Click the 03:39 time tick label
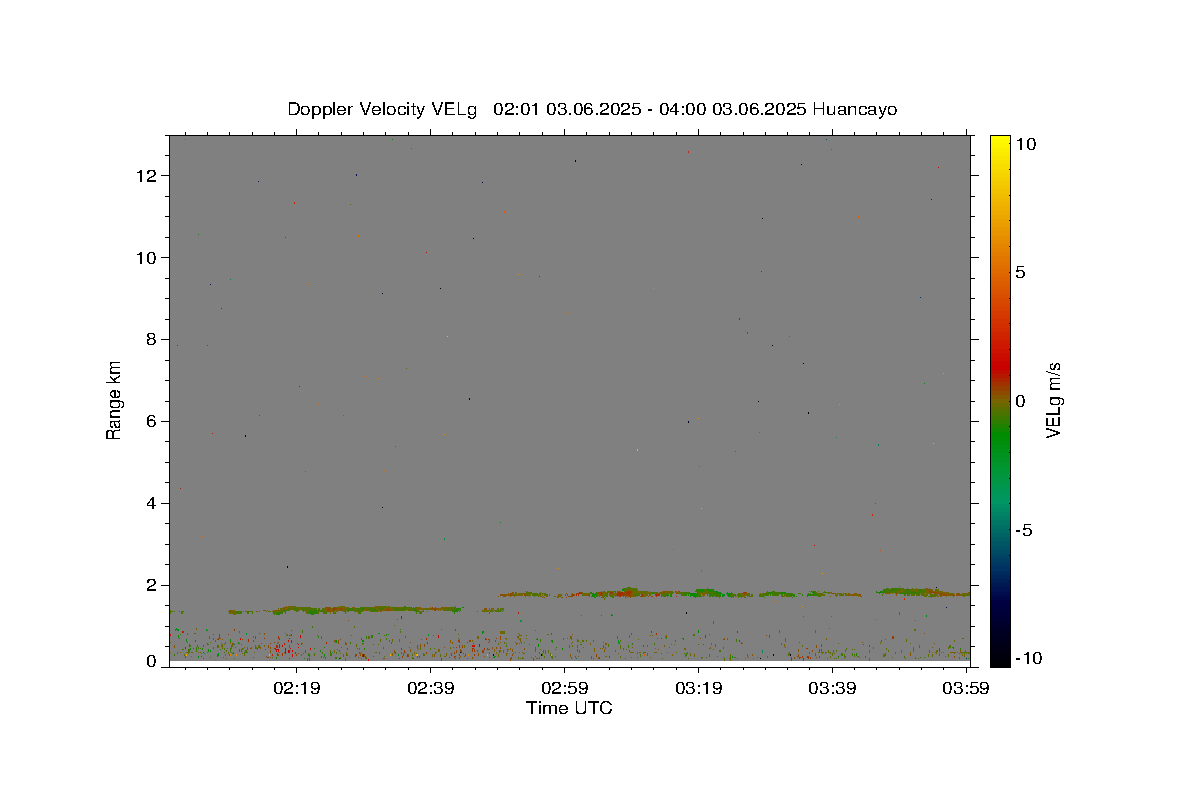Viewport: 1200px width, 800px height. [832, 688]
